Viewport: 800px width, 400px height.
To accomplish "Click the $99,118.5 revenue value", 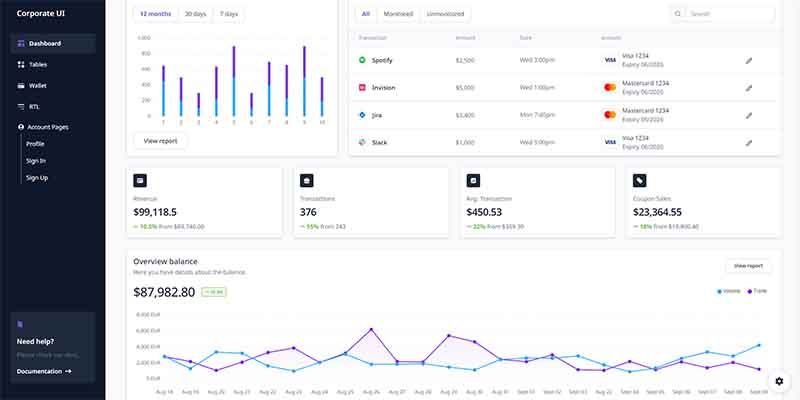I will tap(155, 212).
